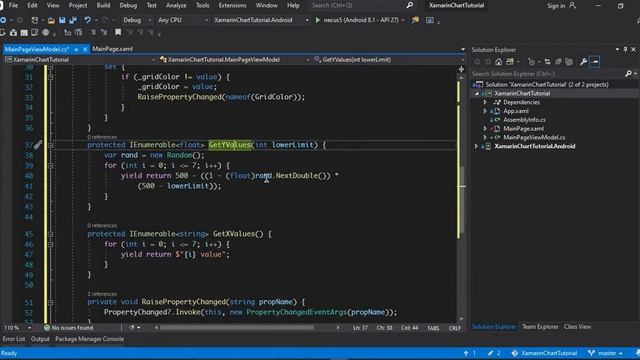Viewport: 640px width, 360px height.
Task: Click the screwdriver quick actions icon at line 37
Action: (x=38, y=145)
